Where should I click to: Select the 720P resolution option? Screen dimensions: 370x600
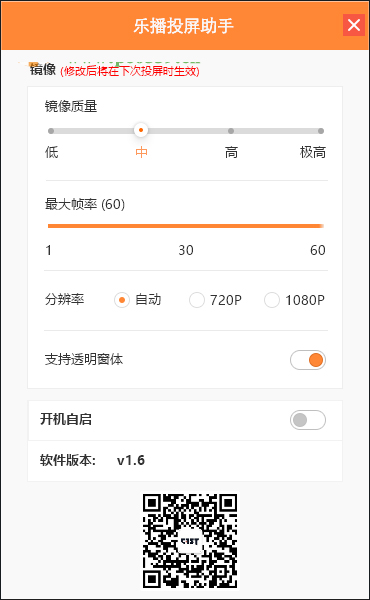click(197, 300)
